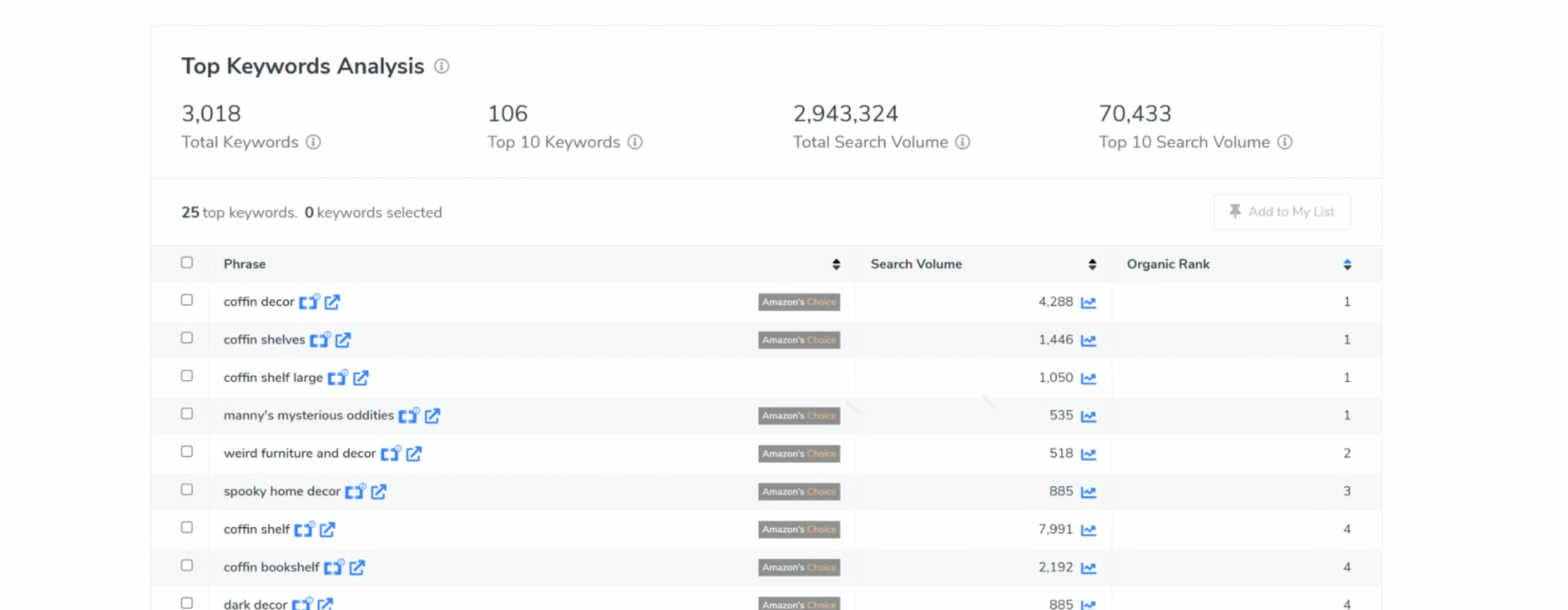Click the info icon beside Top Keywords Analysis

(x=441, y=66)
